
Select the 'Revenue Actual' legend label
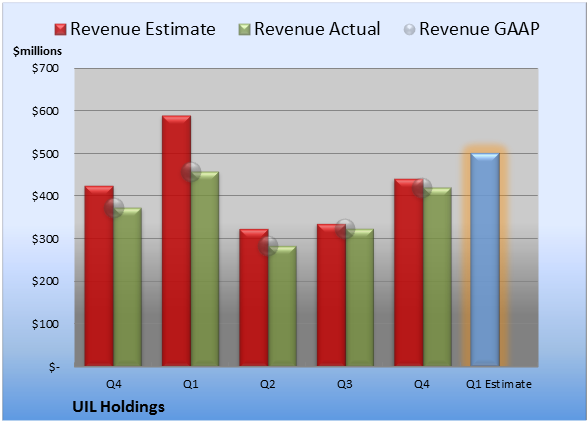(317, 29)
